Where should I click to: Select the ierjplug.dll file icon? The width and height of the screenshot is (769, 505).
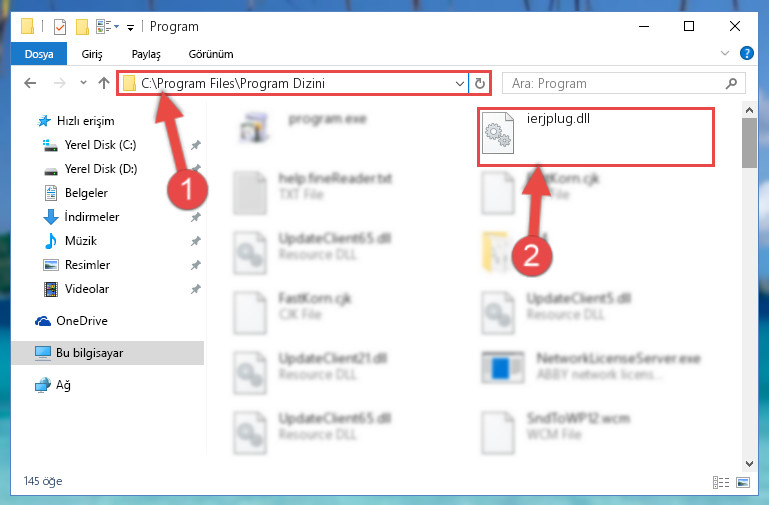(498, 133)
